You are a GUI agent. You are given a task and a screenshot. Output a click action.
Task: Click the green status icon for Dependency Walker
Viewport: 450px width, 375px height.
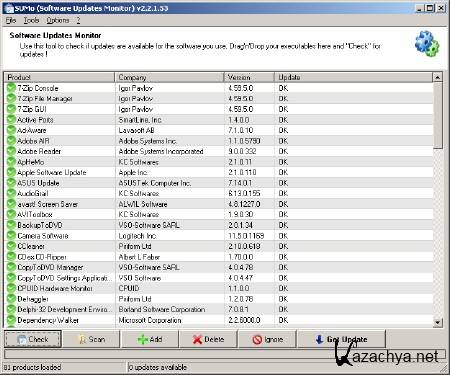coord(11,320)
